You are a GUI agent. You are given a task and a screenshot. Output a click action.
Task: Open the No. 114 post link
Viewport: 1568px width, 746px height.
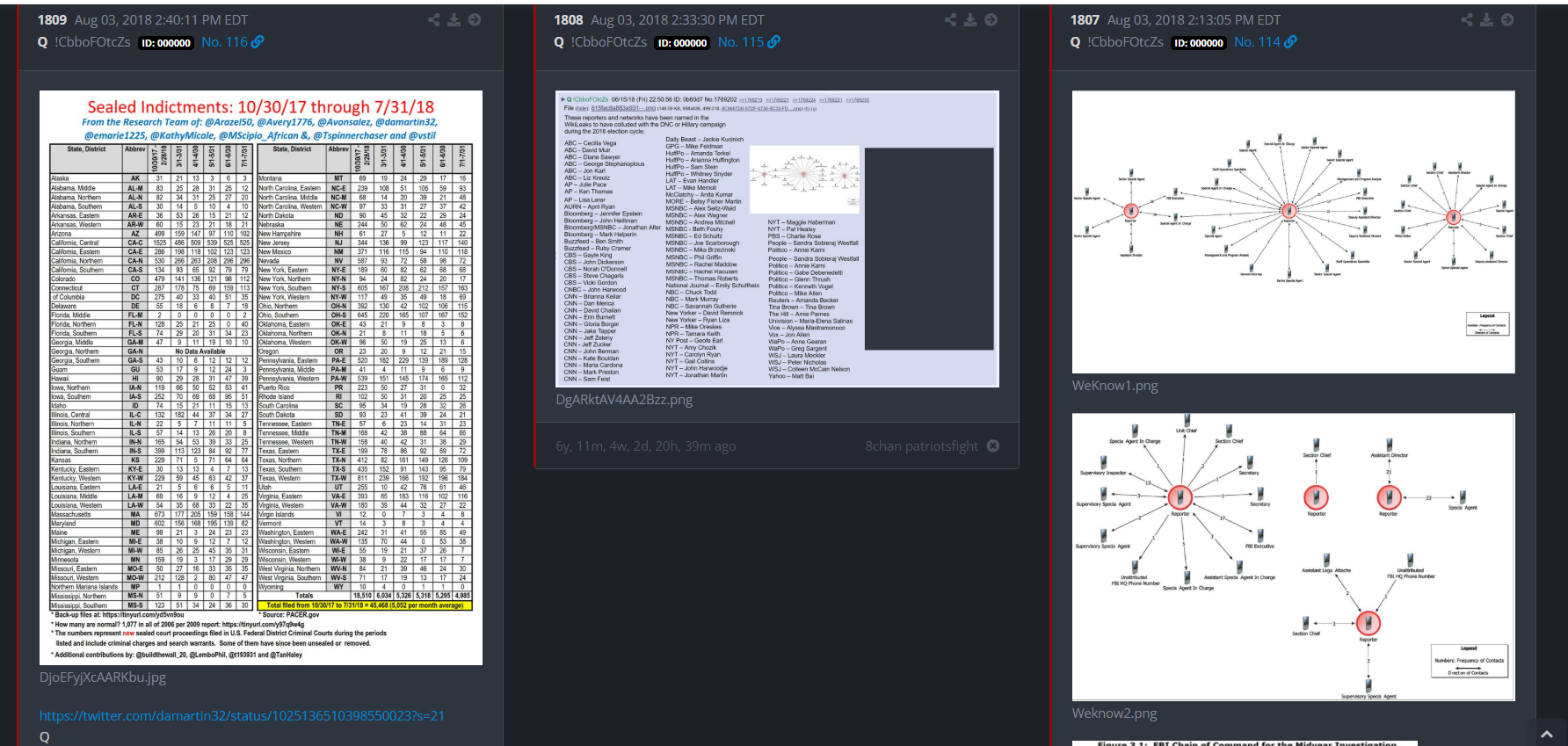[1257, 42]
